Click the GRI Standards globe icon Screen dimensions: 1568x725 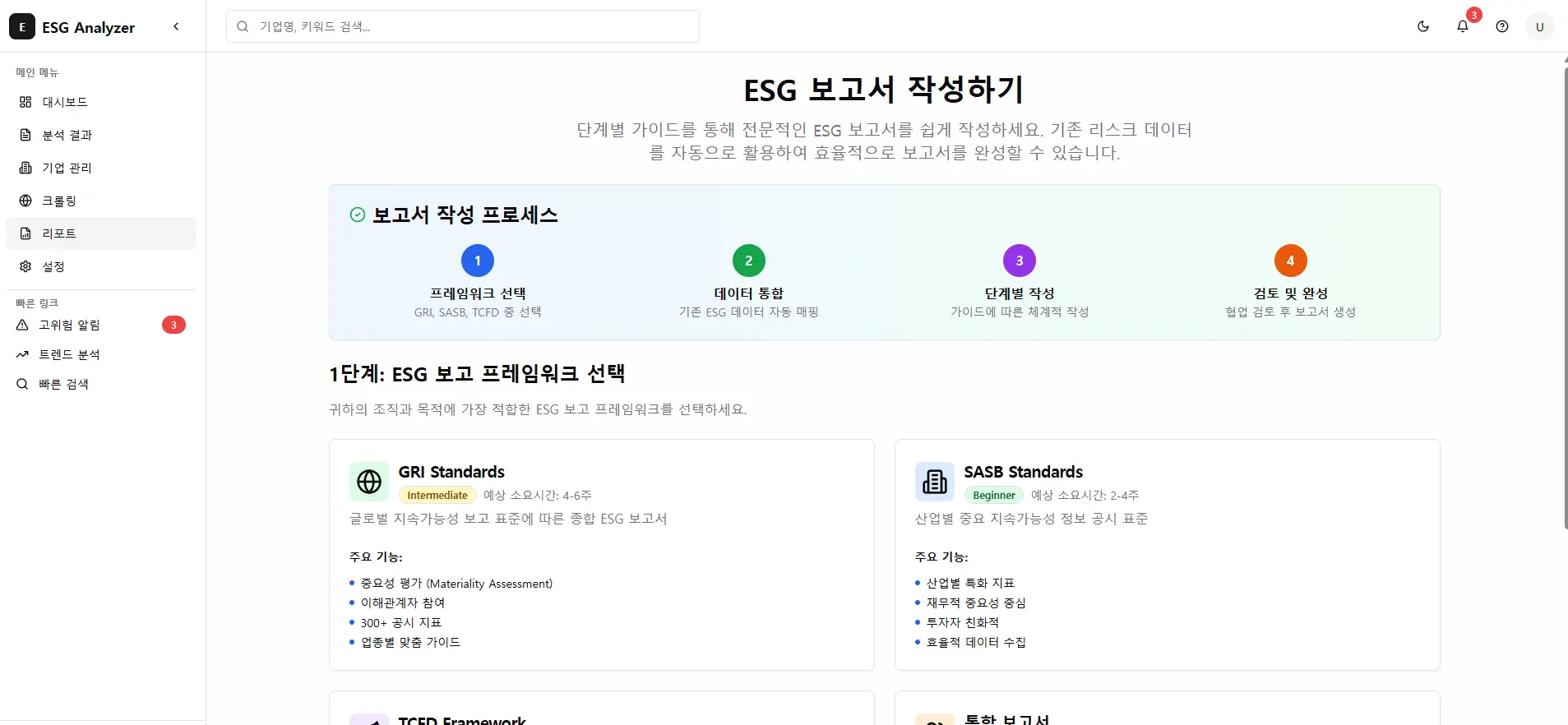click(369, 482)
